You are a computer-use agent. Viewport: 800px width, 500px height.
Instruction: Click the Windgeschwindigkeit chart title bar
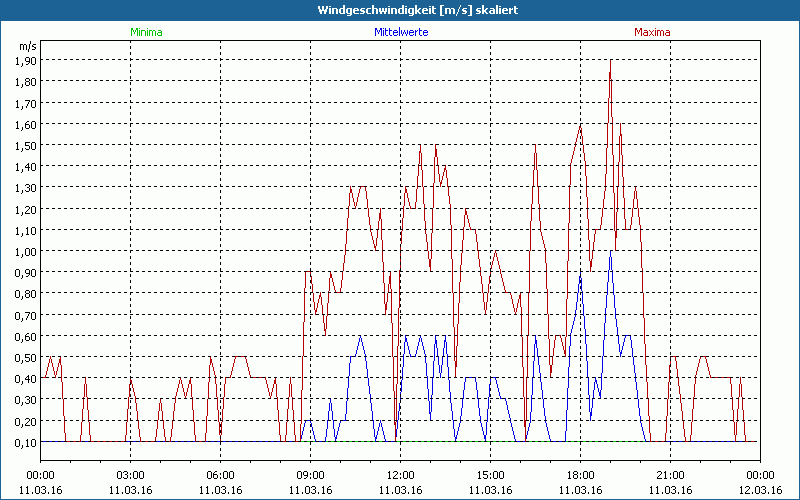[400, 10]
